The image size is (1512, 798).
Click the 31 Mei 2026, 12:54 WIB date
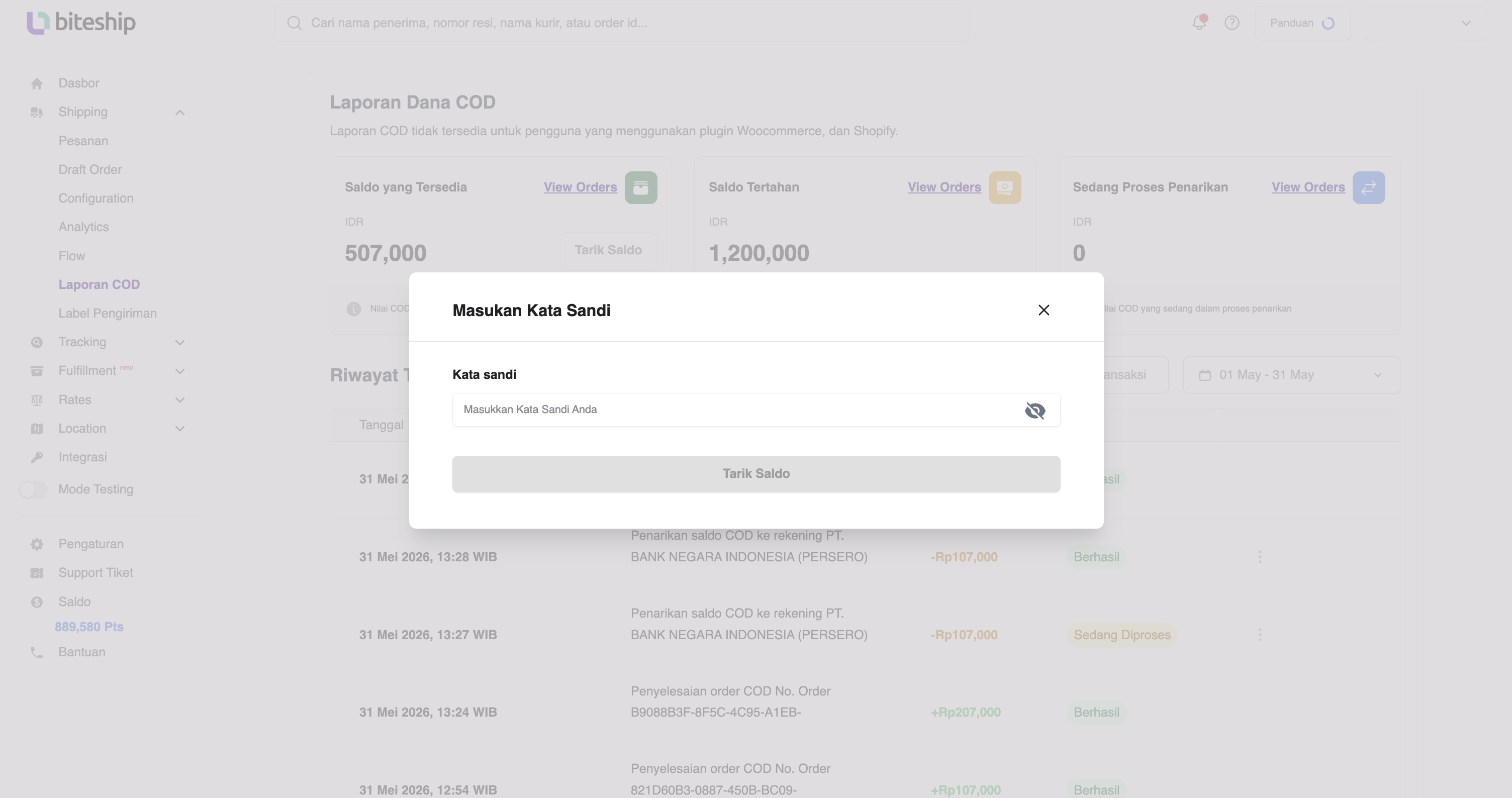428,790
